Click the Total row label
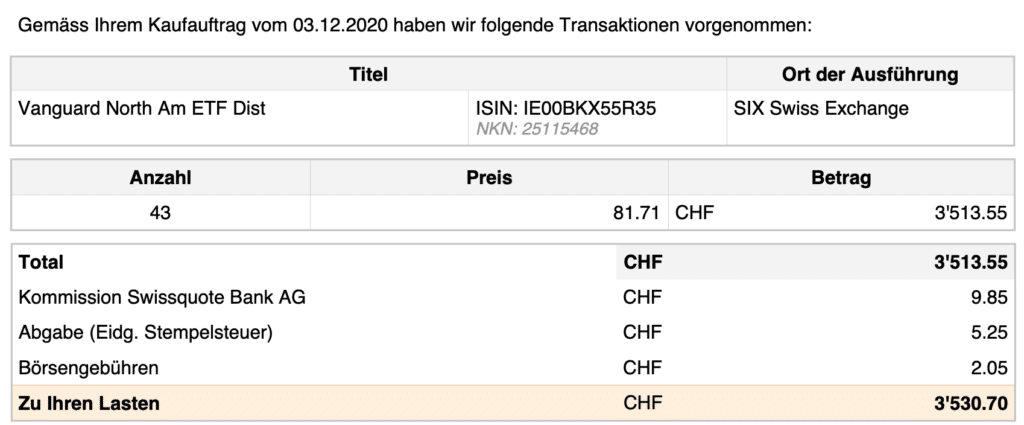Screen dimensions: 1024x425 [x=41, y=262]
